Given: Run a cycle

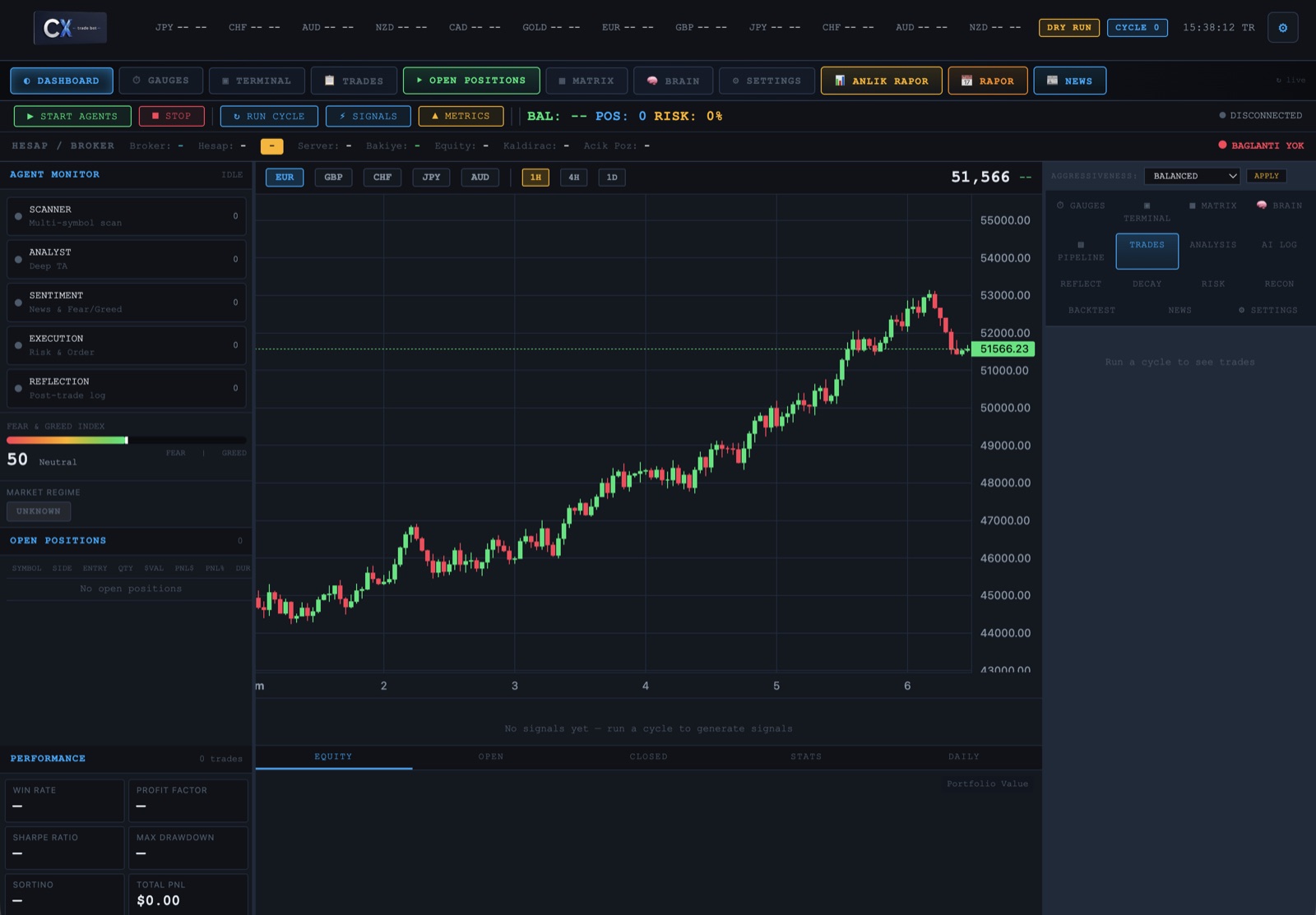Looking at the screenshot, I should [x=269, y=116].
